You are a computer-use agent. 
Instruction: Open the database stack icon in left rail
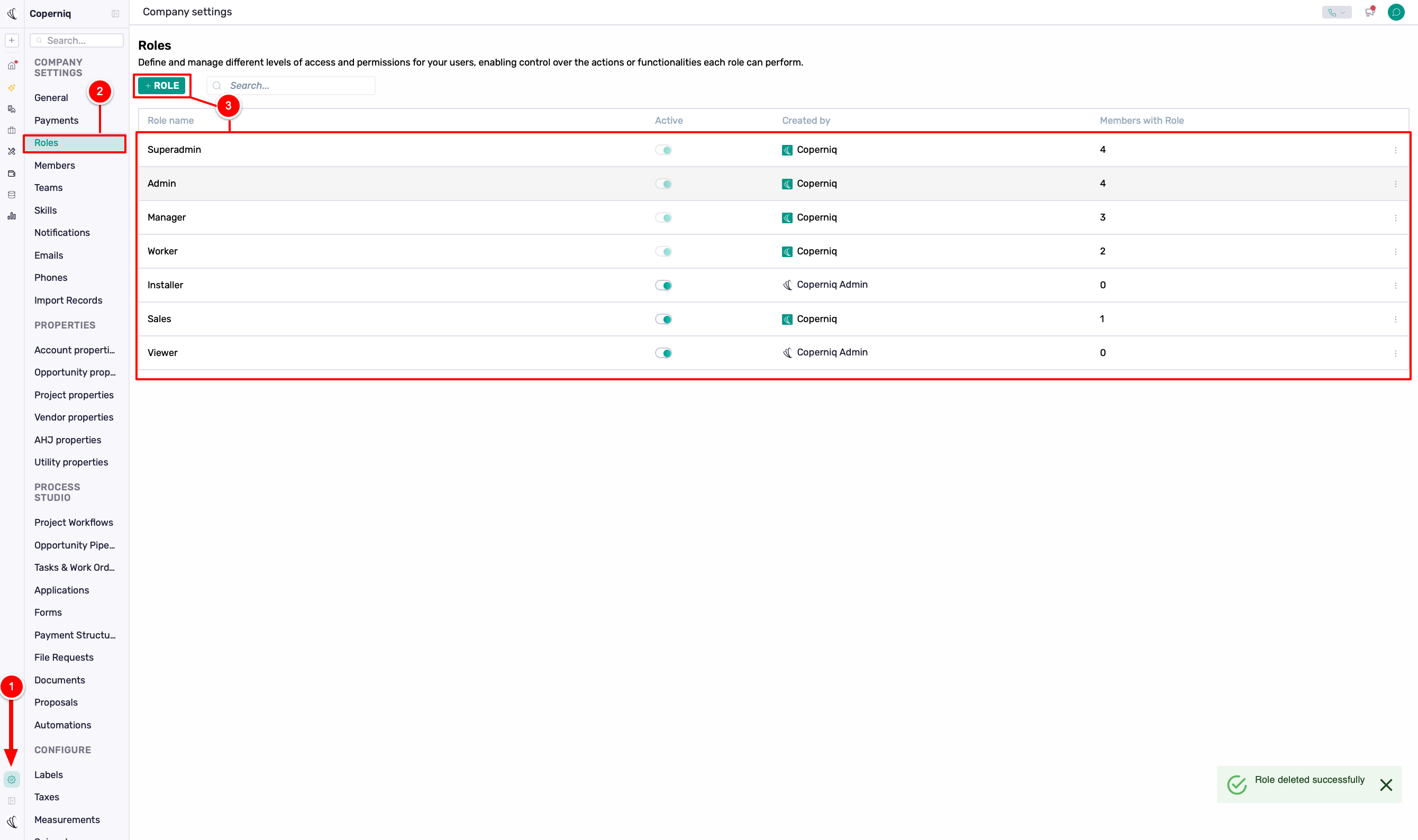(11, 195)
